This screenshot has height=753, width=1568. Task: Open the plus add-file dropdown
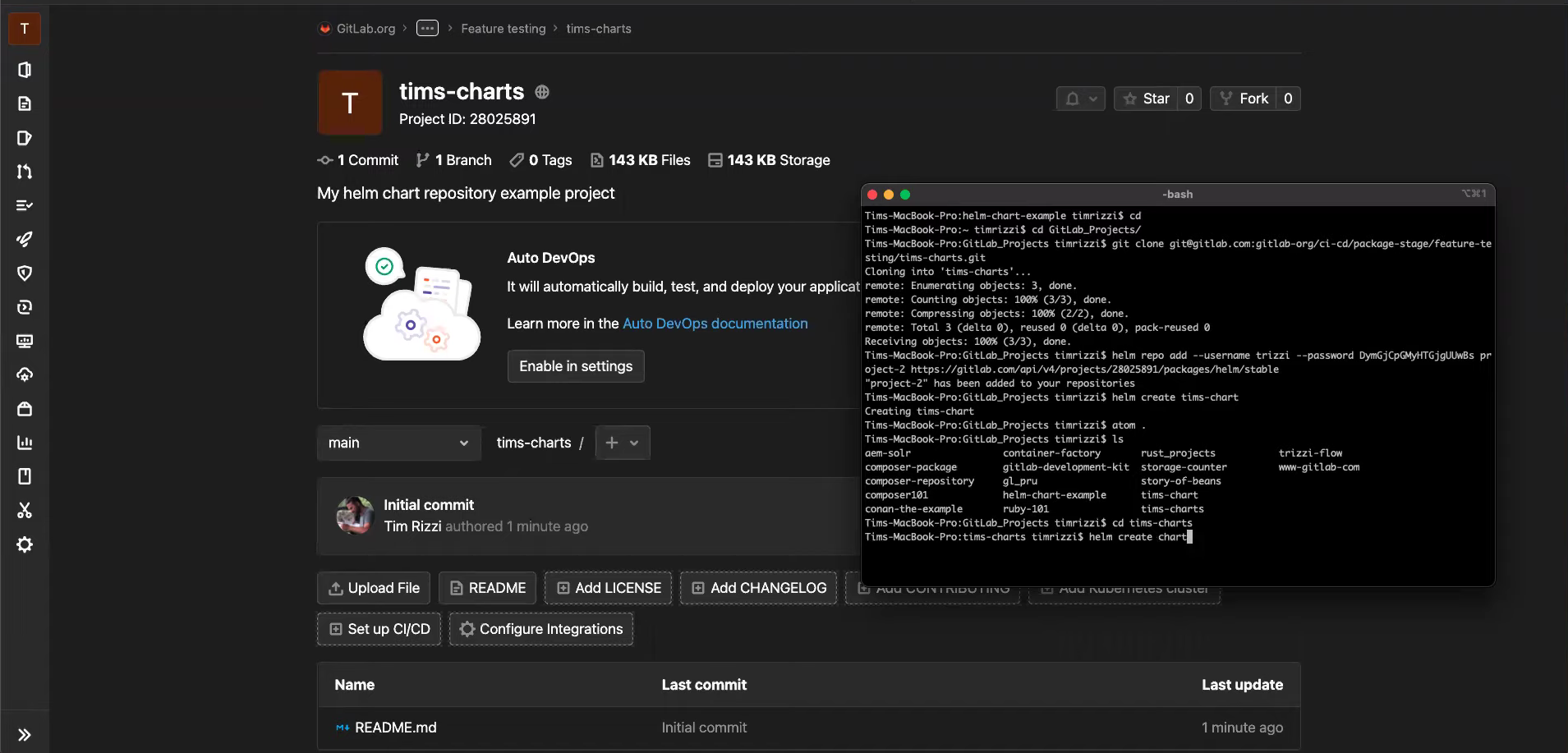623,443
